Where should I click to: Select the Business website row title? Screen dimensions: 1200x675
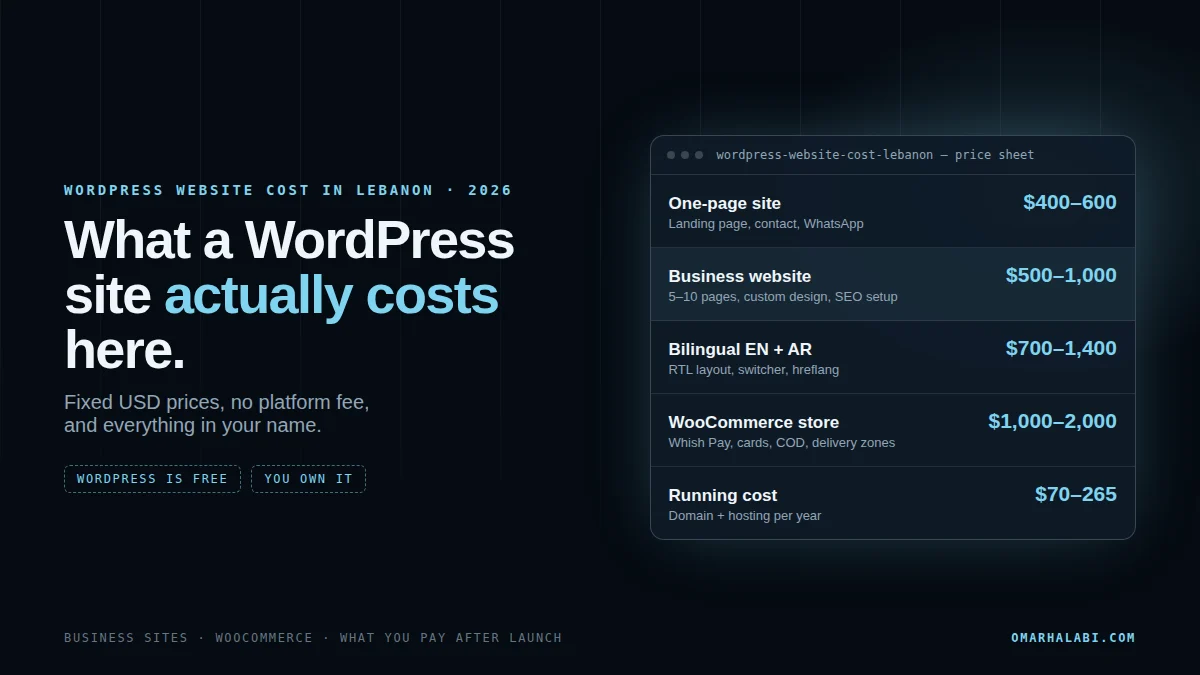[740, 276]
